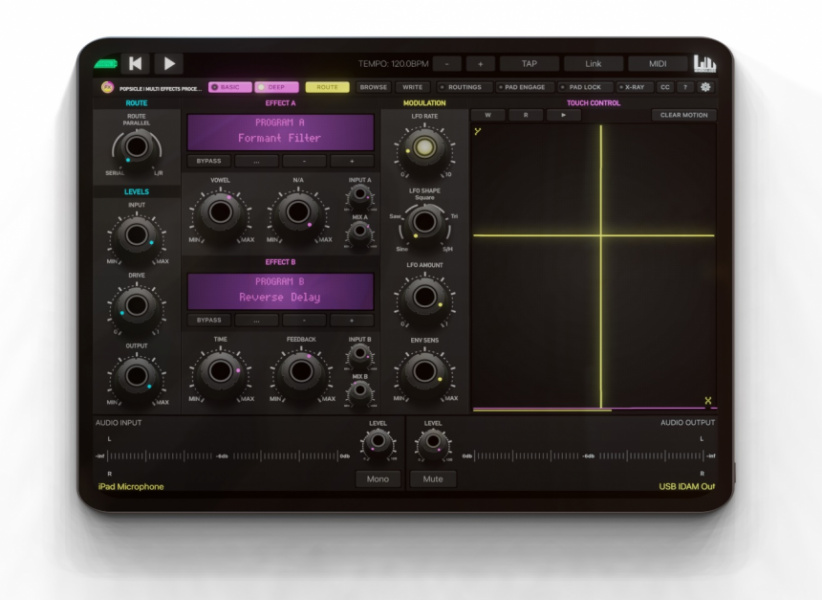Enable the Pad Lock toggle

582,87
